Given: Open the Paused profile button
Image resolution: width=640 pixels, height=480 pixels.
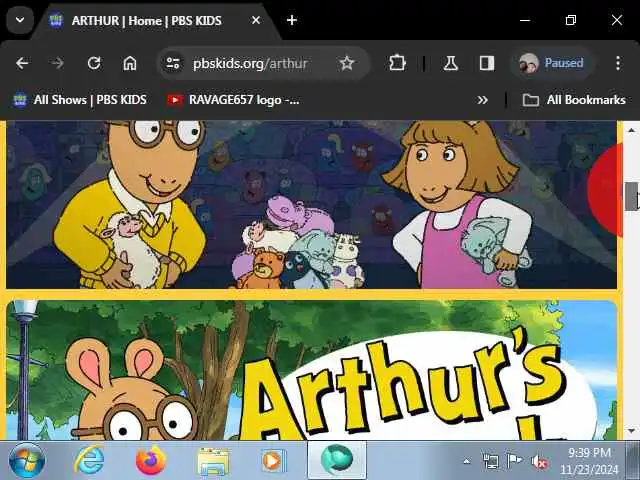Looking at the screenshot, I should coord(552,63).
